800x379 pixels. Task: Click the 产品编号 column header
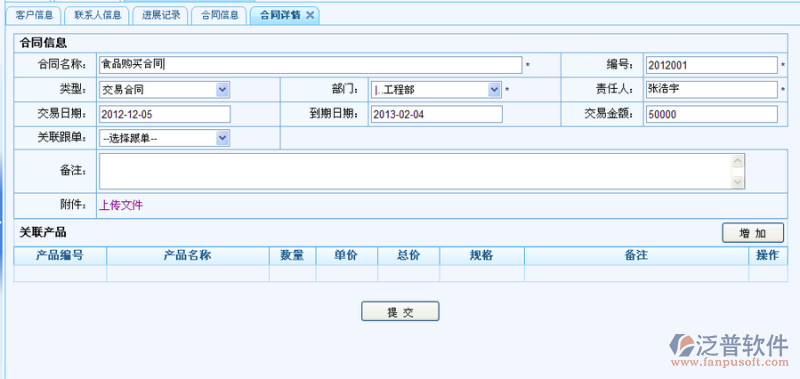[x=60, y=256]
